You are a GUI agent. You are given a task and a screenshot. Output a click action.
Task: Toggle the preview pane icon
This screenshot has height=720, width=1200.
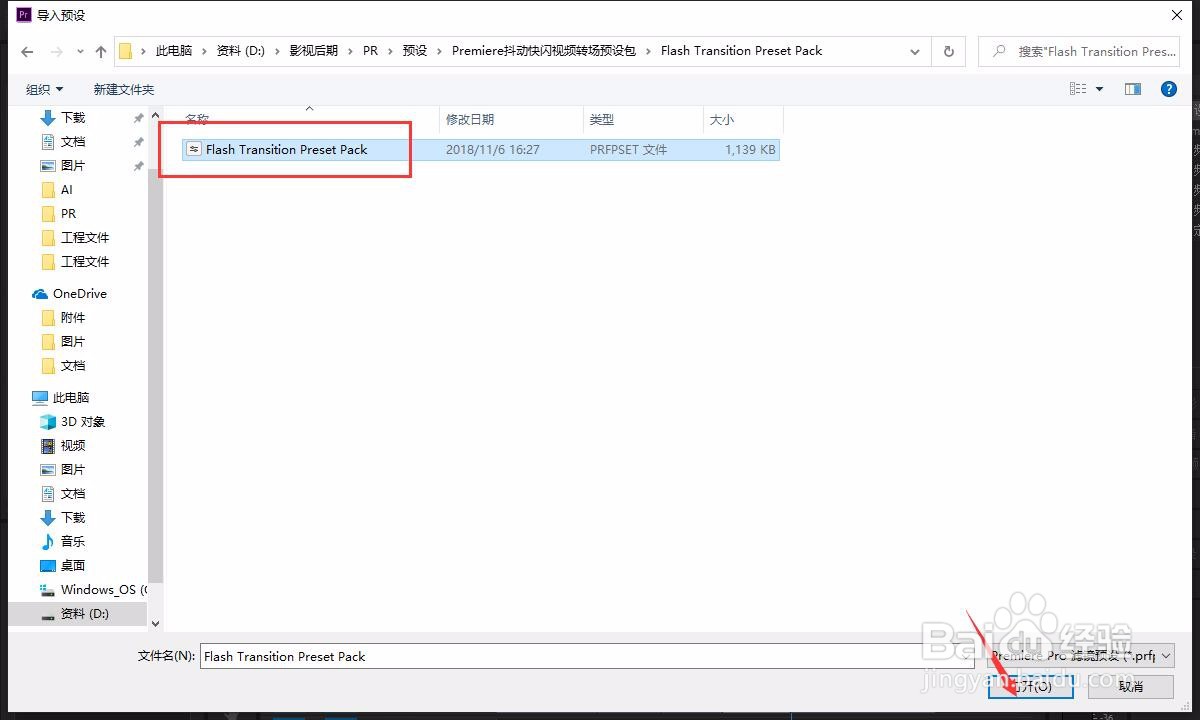click(x=1133, y=89)
